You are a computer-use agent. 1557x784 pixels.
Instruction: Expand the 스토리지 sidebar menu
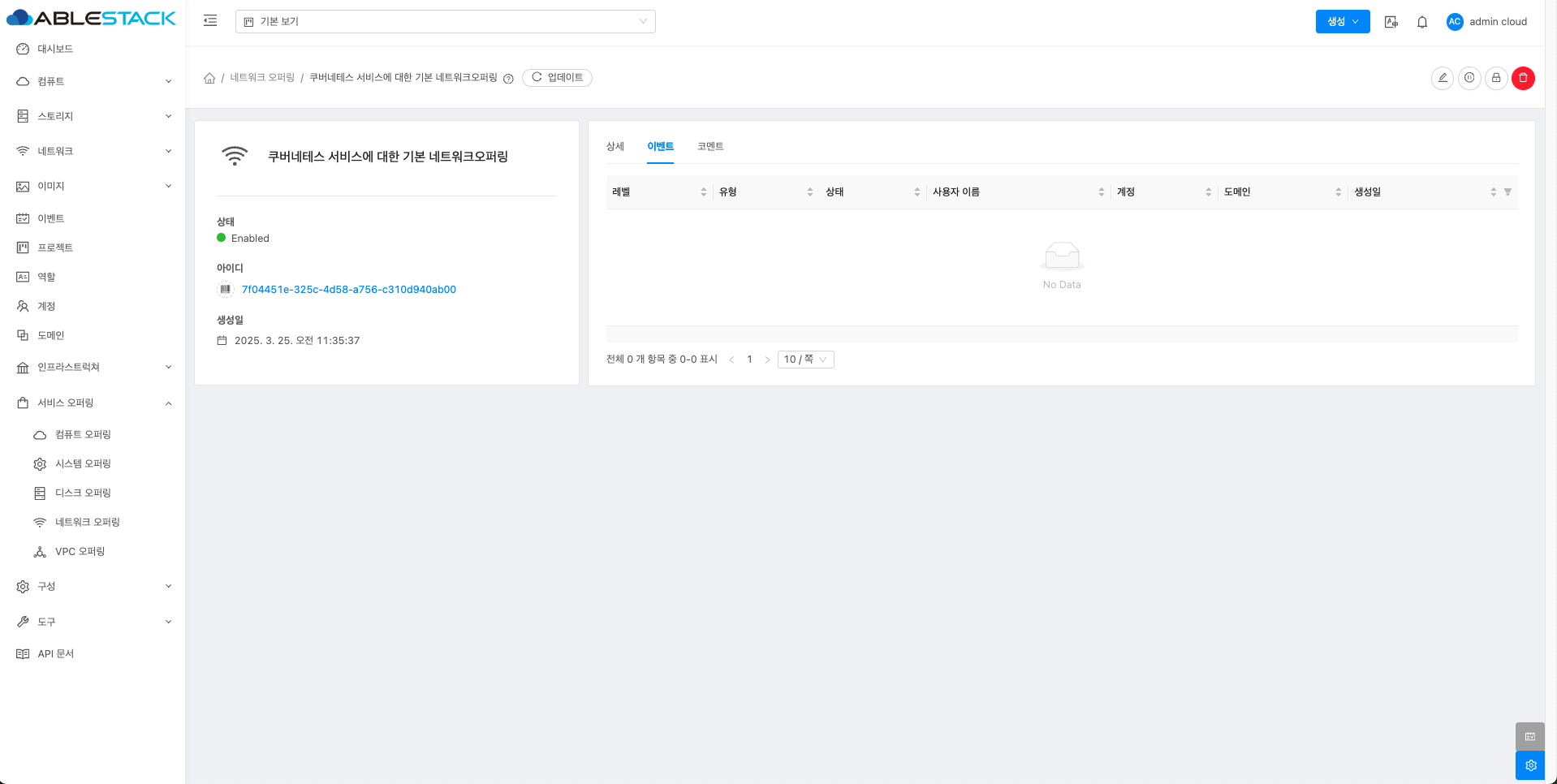[x=93, y=116]
